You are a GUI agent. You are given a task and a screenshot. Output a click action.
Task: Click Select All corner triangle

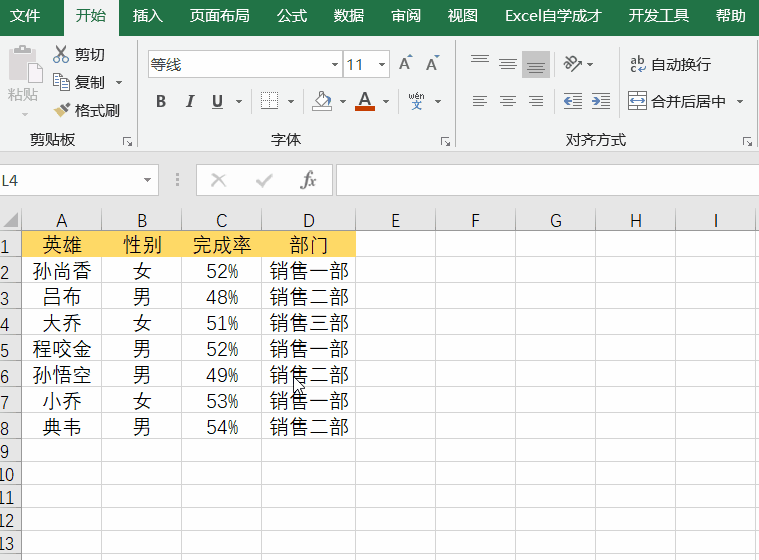[11, 220]
